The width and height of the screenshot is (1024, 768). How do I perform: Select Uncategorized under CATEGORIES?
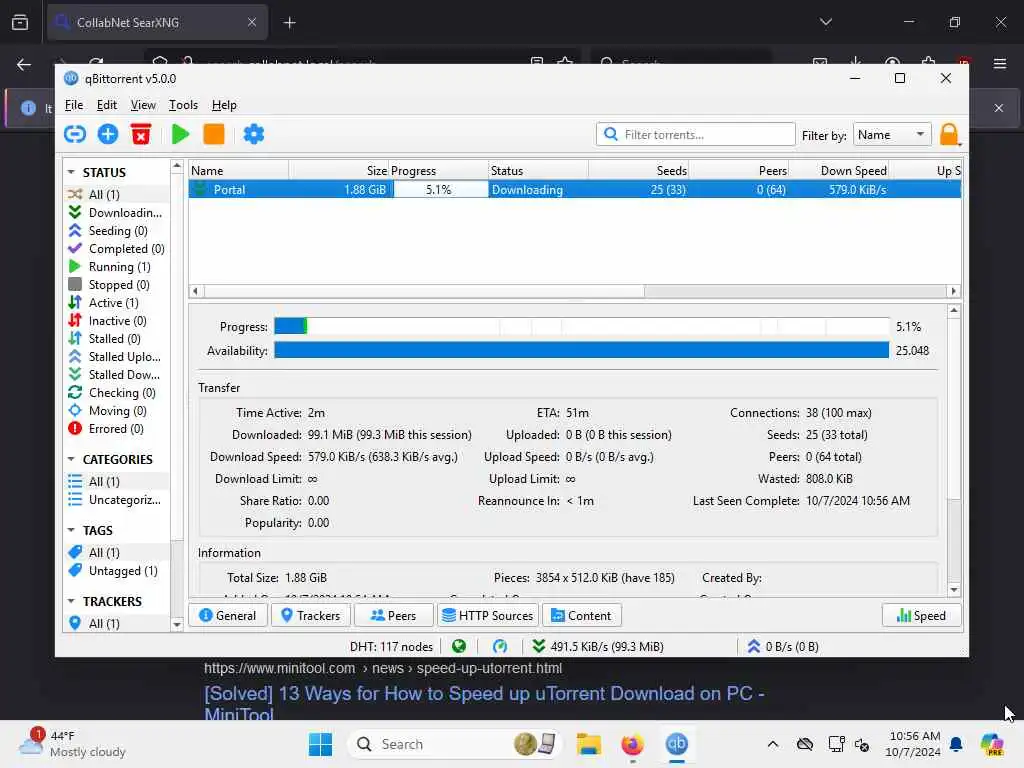[x=115, y=500]
